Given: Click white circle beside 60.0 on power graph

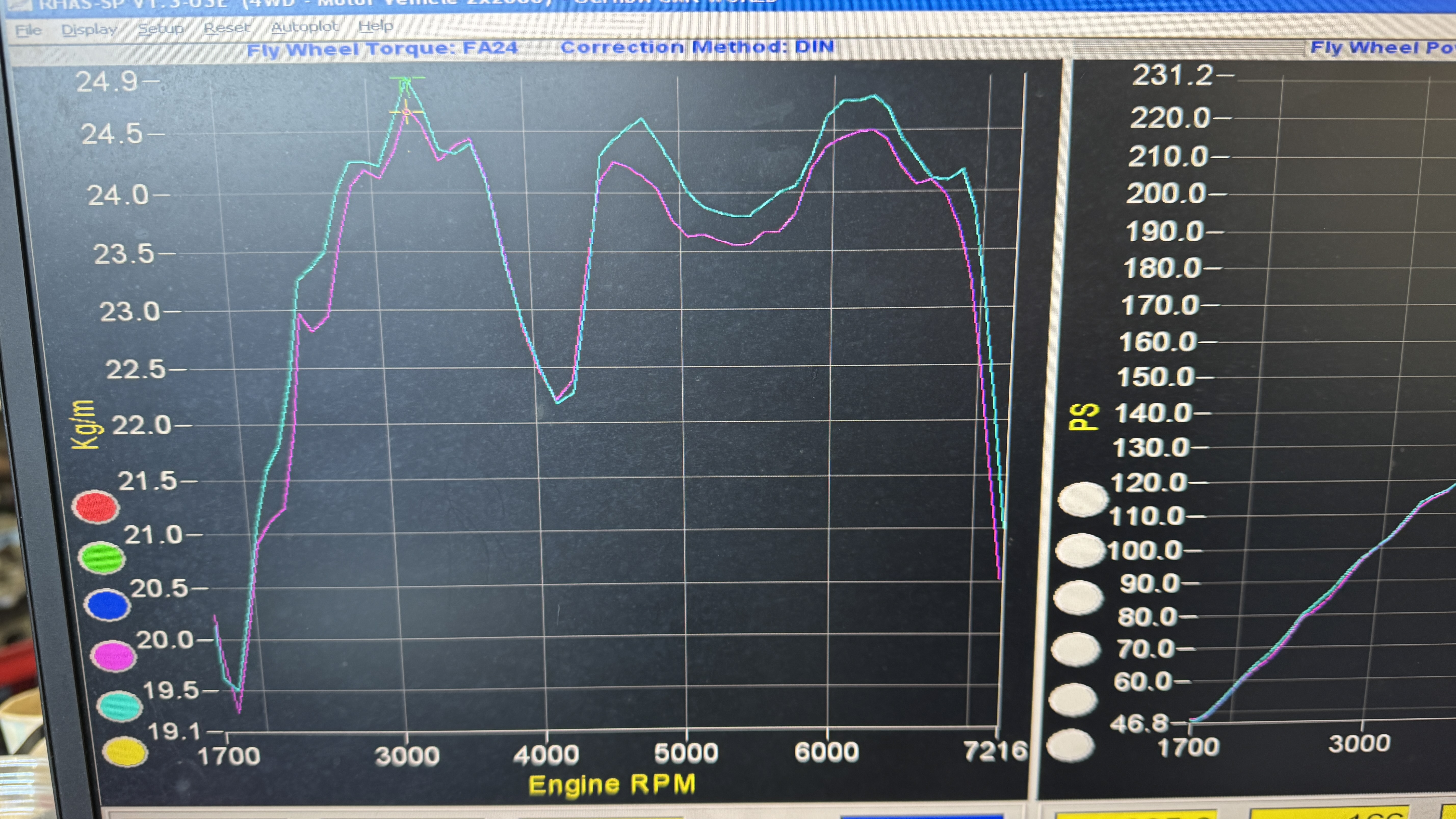Looking at the screenshot, I should [x=1073, y=699].
